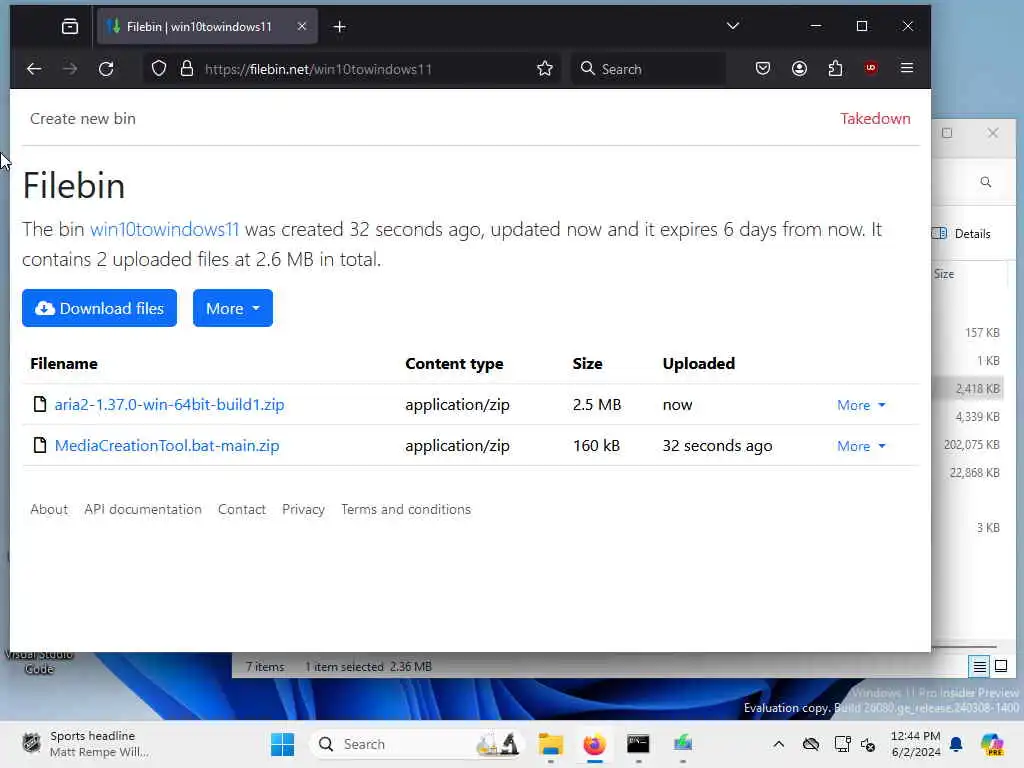The height and width of the screenshot is (768, 1024).
Task: Open the Firefox hamburger menu
Action: 907,68
